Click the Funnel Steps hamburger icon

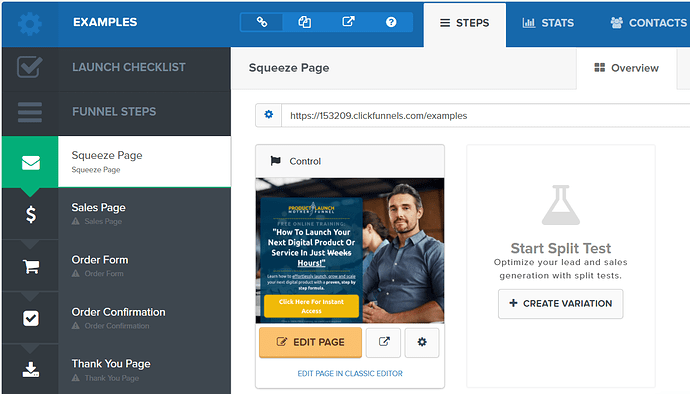(30, 112)
